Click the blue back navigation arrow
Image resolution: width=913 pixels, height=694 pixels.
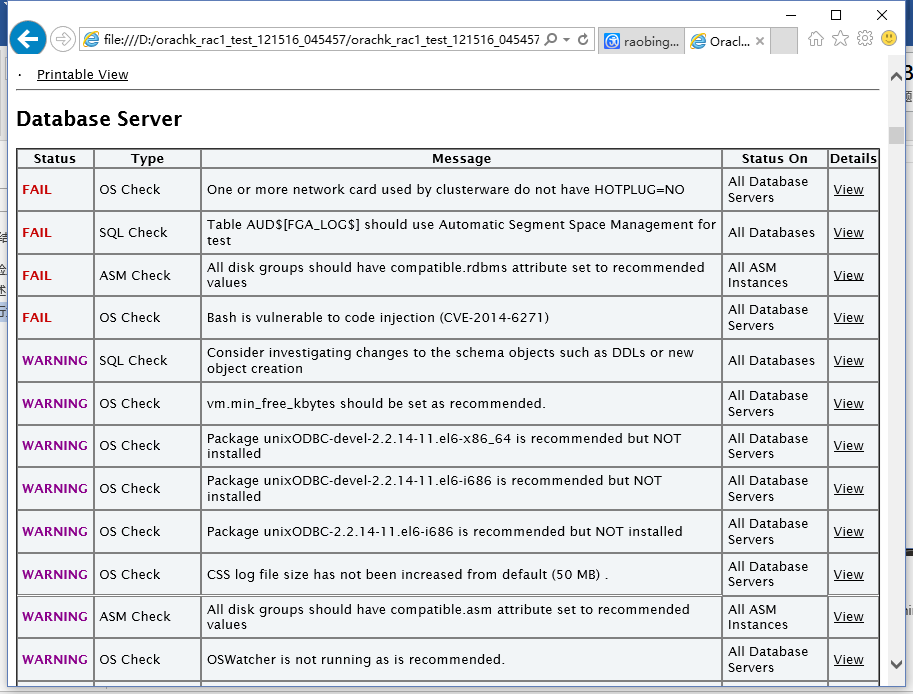click(x=27, y=39)
